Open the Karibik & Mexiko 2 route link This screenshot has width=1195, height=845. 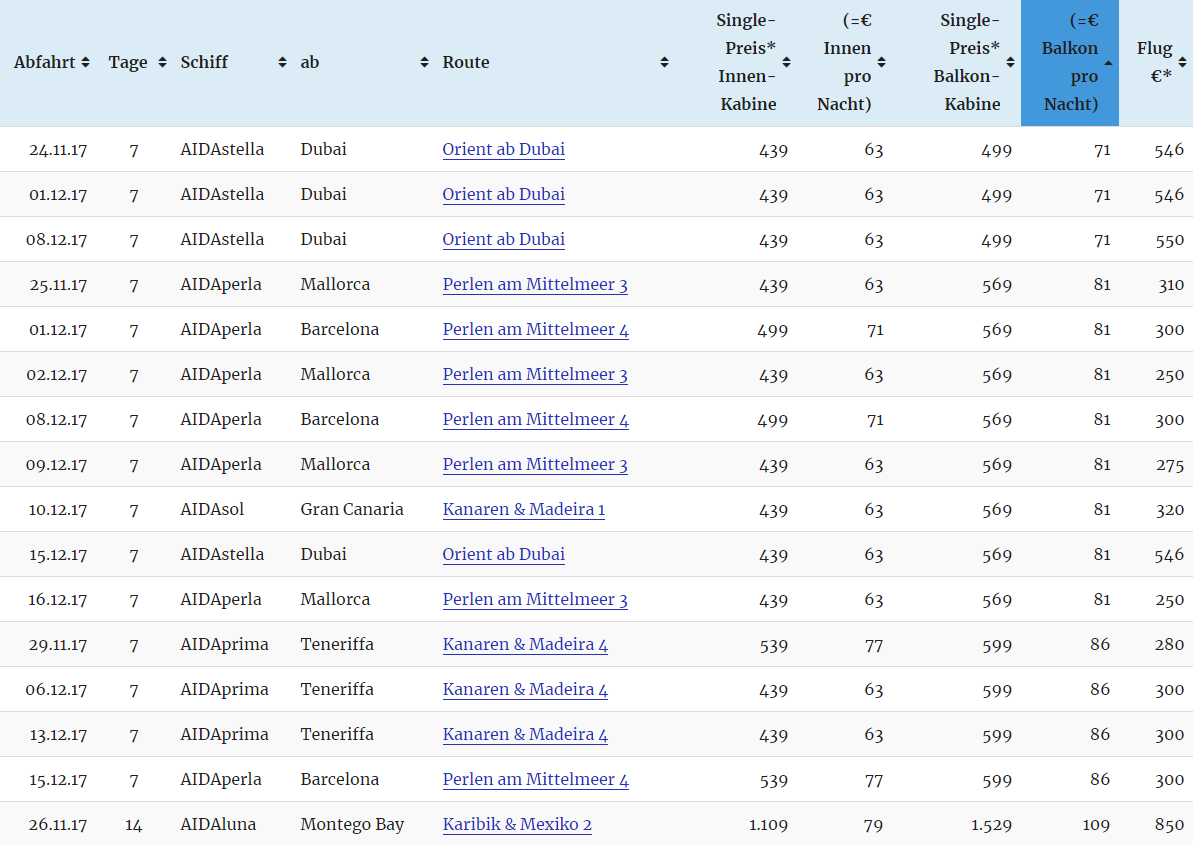point(517,824)
